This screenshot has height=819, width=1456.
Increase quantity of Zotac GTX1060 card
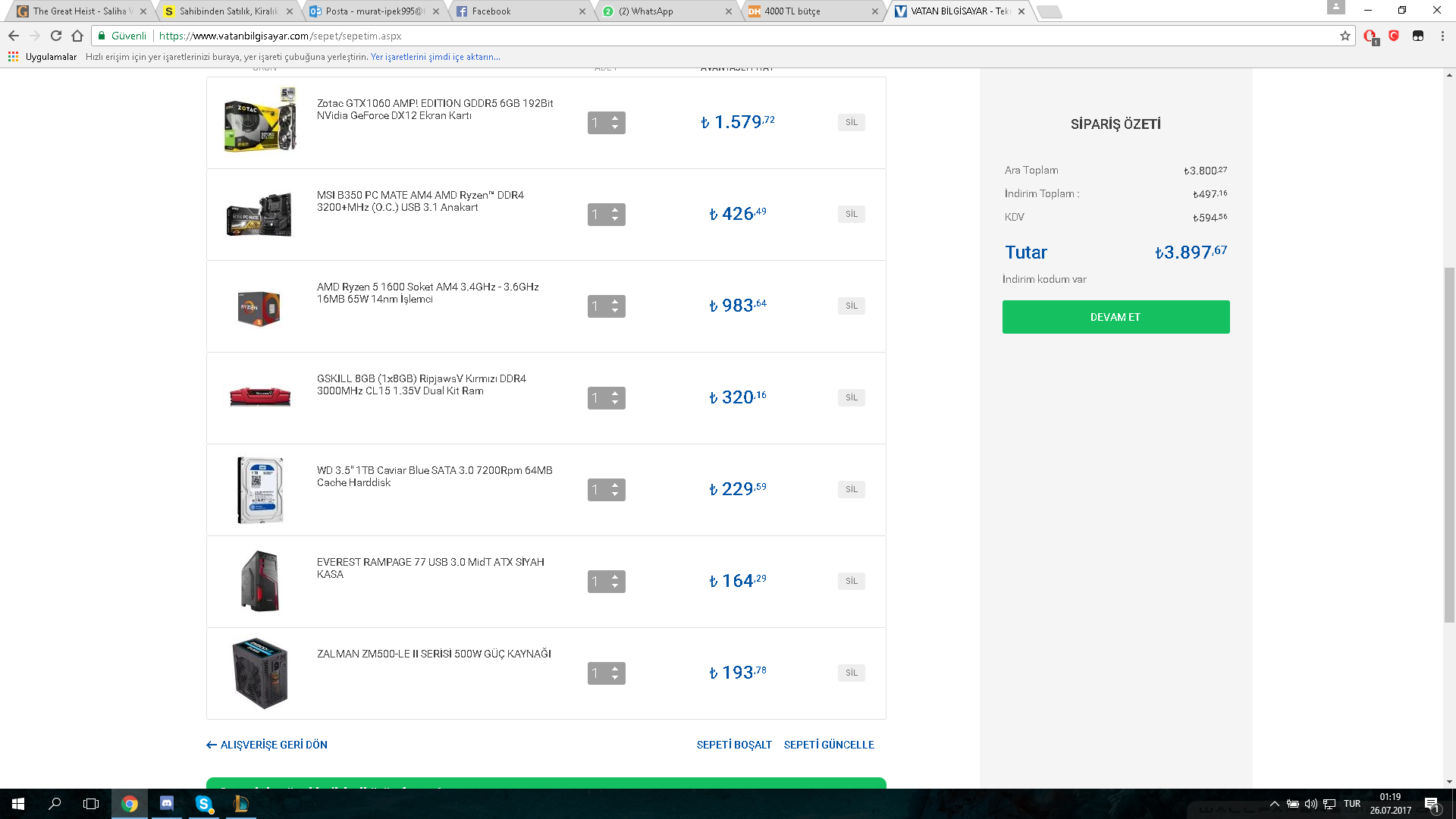tap(615, 118)
